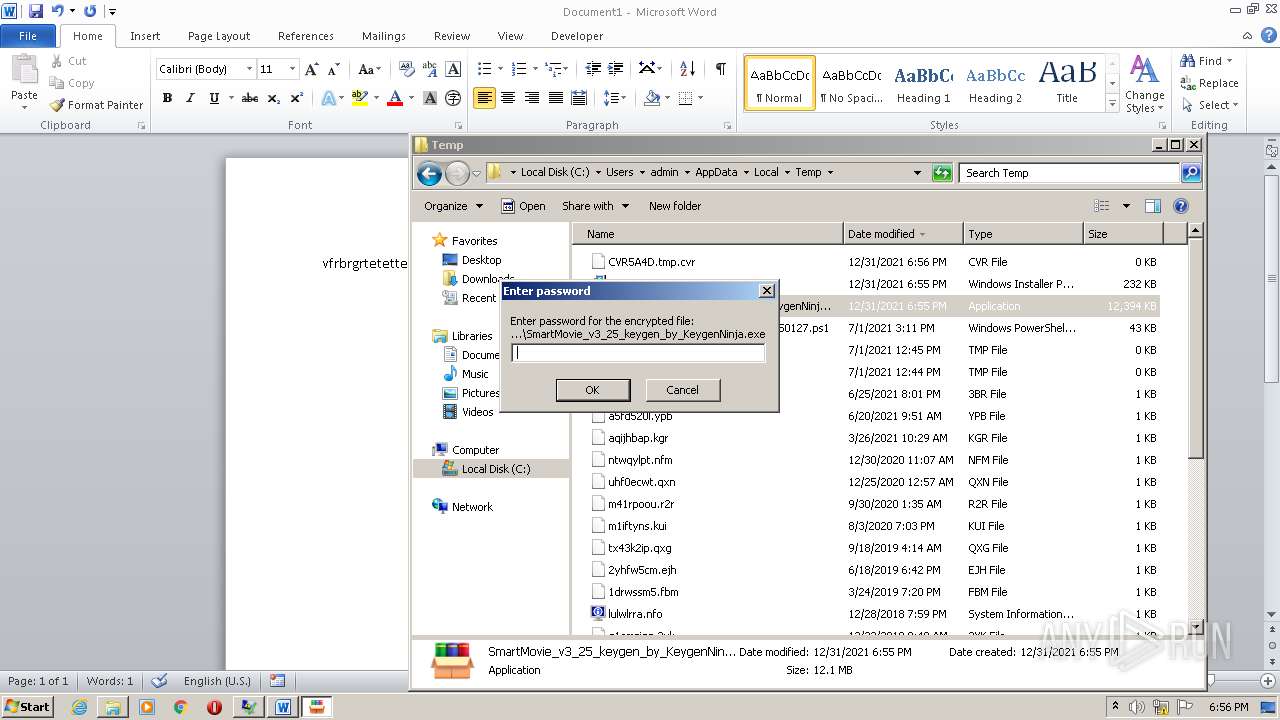Viewport: 1280px width, 720px height.
Task: Expand bullets list dropdown arrow
Action: tap(501, 69)
